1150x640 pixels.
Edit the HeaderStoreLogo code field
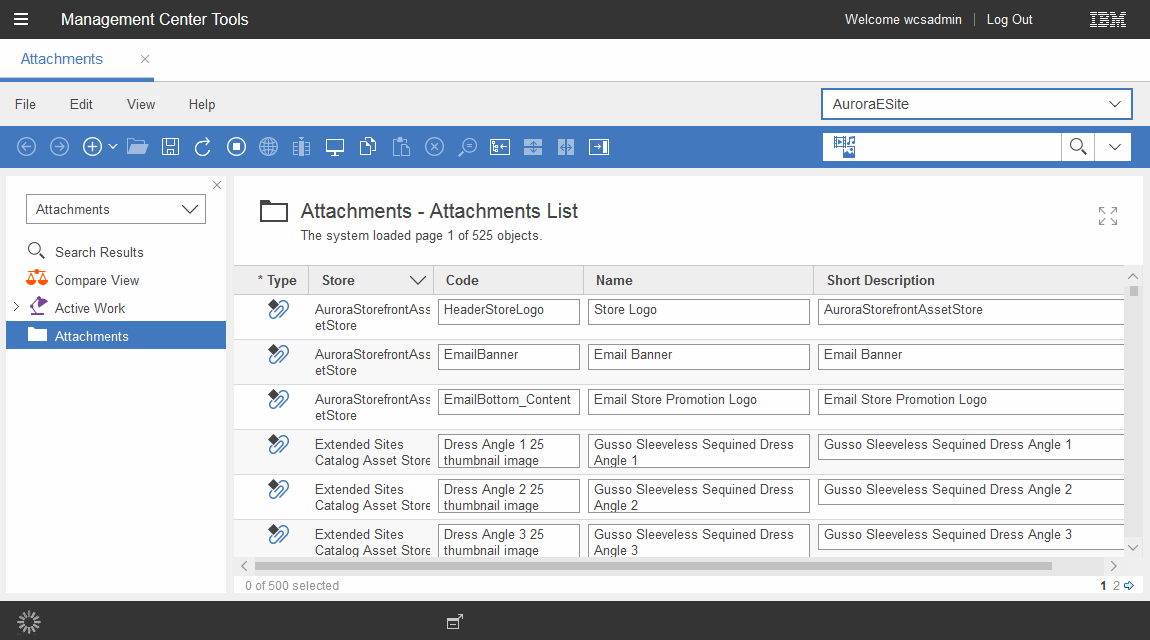pyautogui.click(x=508, y=311)
